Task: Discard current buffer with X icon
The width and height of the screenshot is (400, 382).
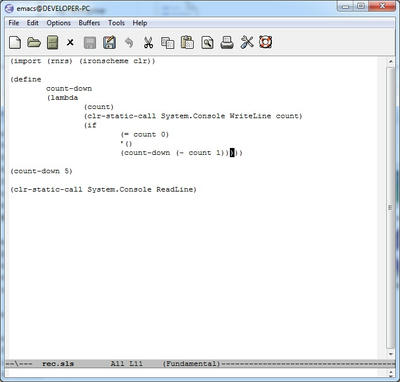Action: [x=70, y=43]
